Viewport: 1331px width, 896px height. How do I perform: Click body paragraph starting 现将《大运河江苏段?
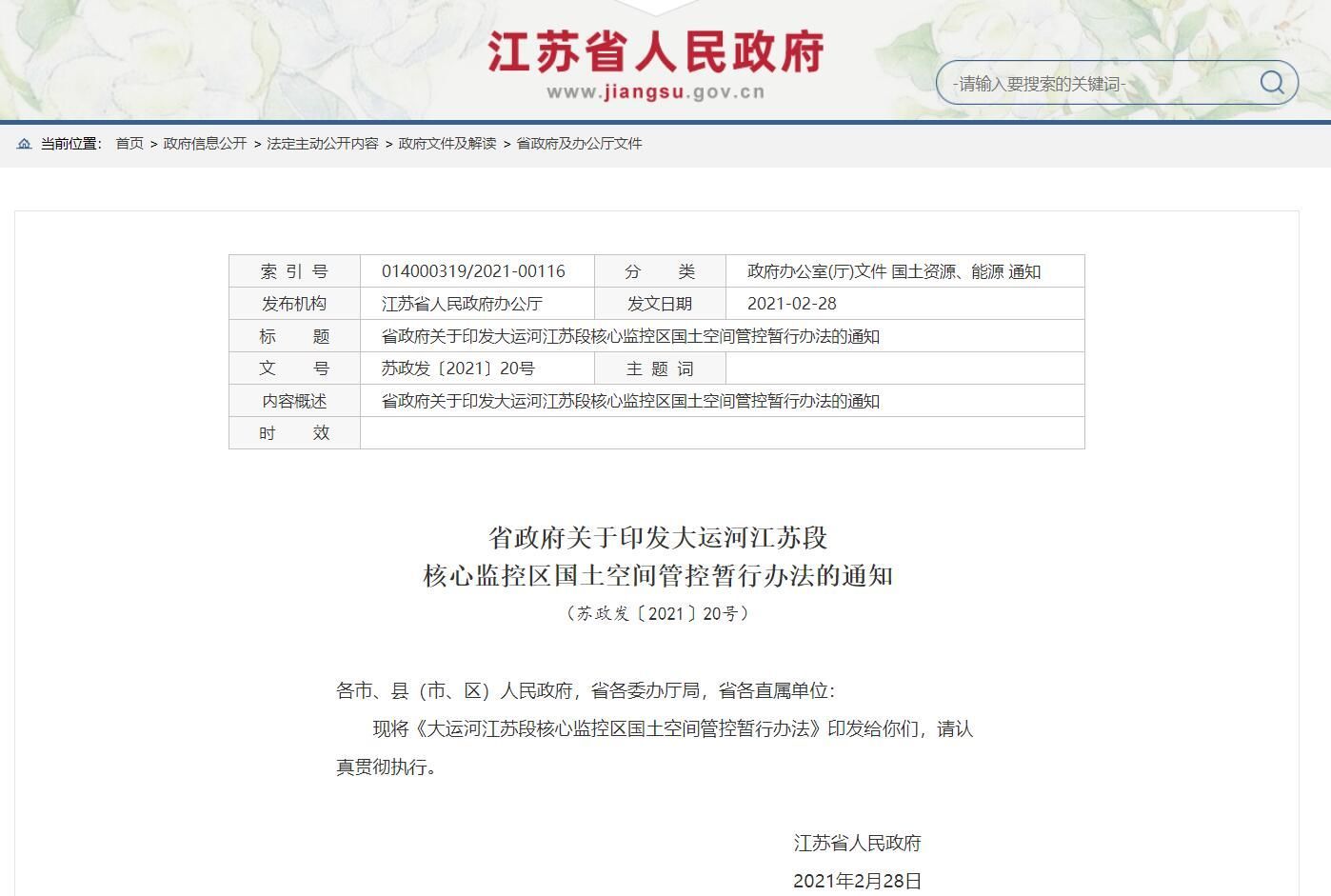pos(672,729)
